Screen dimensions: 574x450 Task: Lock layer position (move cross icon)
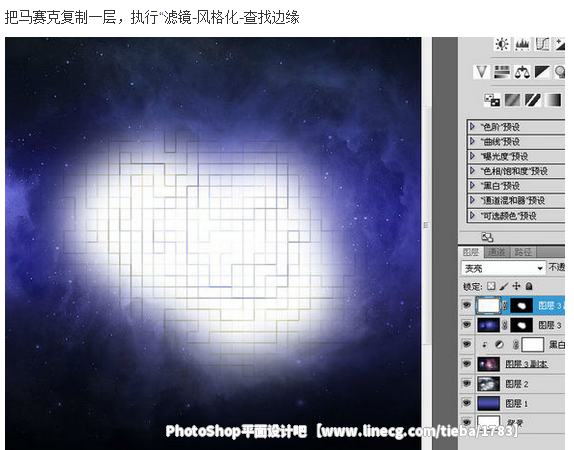click(x=516, y=286)
